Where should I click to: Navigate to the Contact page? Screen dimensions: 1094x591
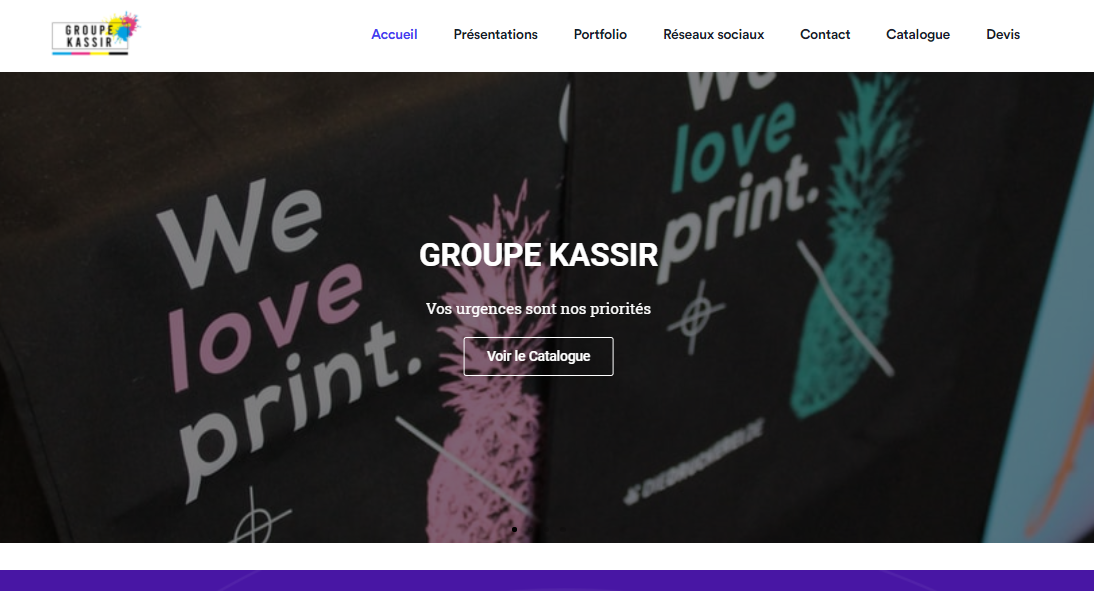point(825,34)
